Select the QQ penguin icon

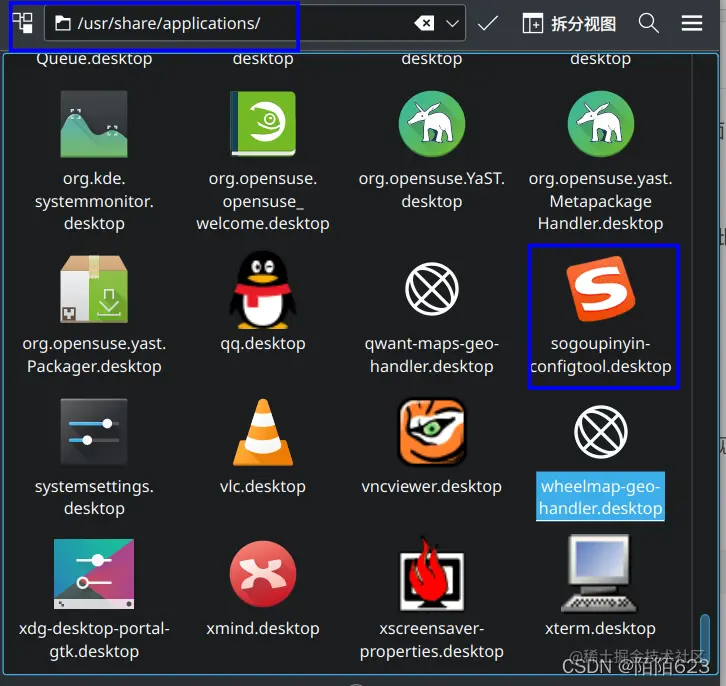tap(263, 290)
